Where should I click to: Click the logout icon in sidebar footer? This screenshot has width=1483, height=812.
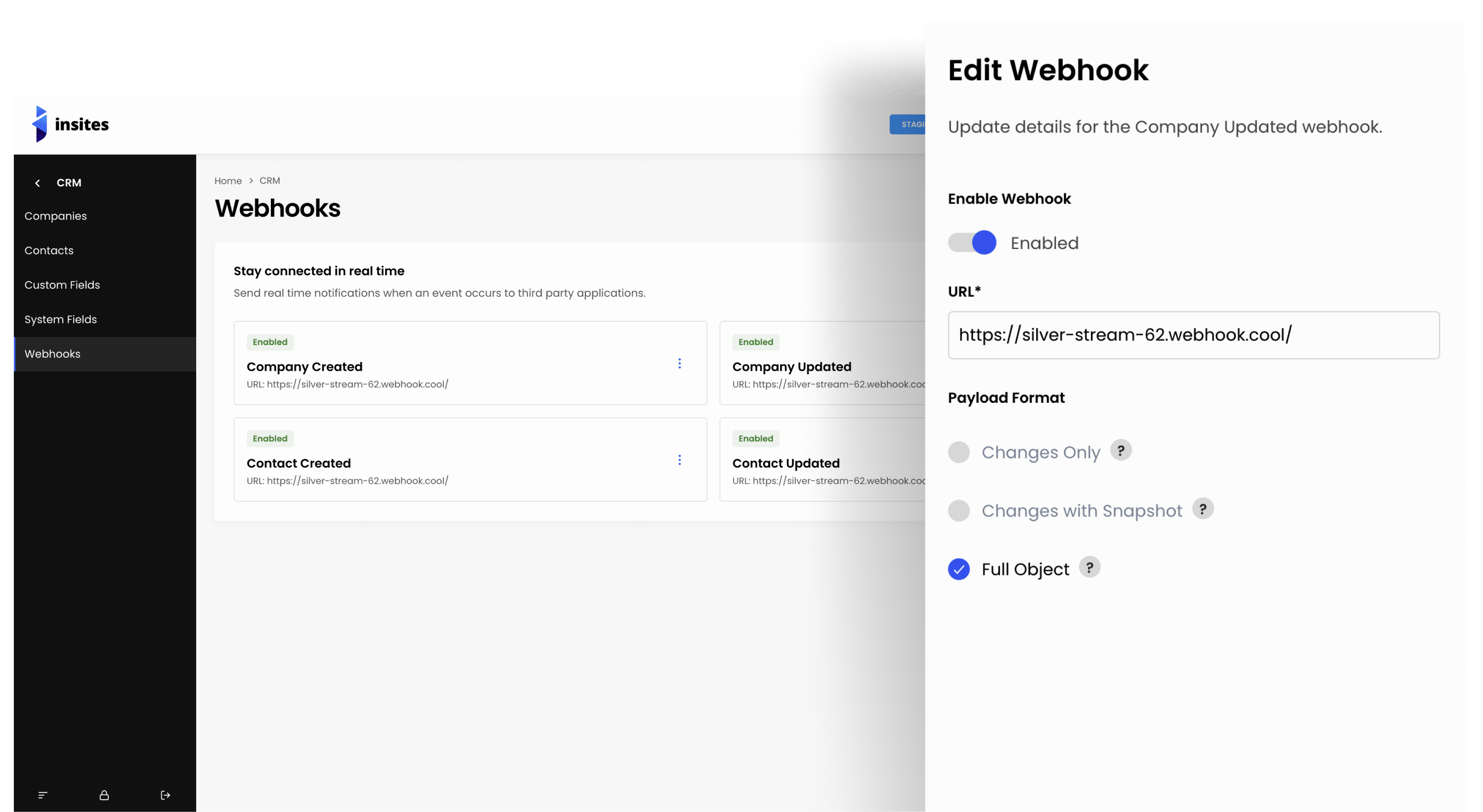165,795
